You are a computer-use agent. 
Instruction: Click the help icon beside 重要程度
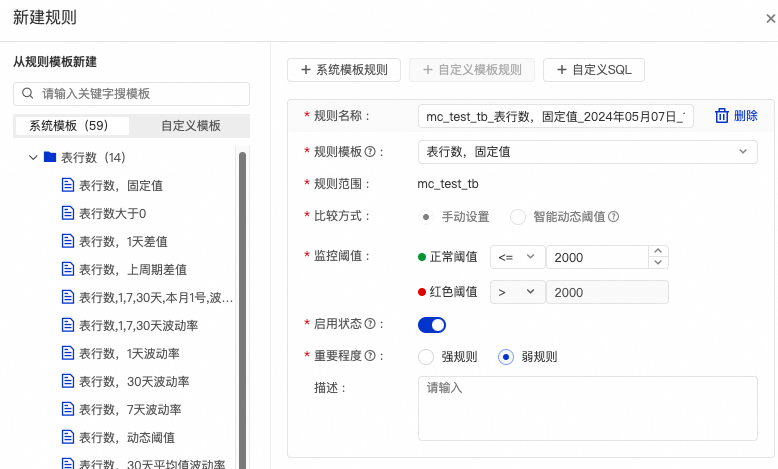[x=370, y=355]
